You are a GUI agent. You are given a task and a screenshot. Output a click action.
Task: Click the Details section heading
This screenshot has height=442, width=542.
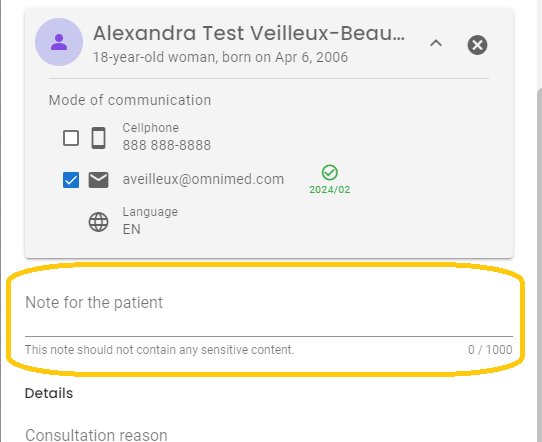49,393
